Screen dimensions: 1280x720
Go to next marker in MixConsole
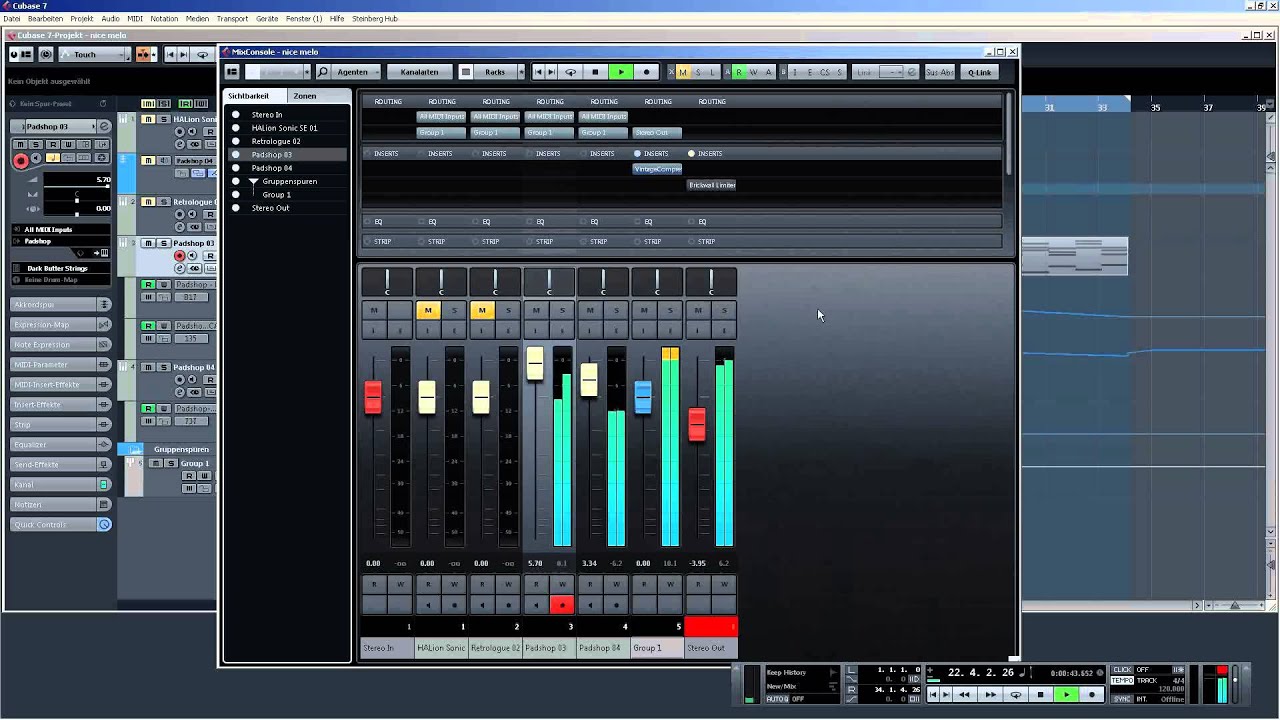[551, 72]
